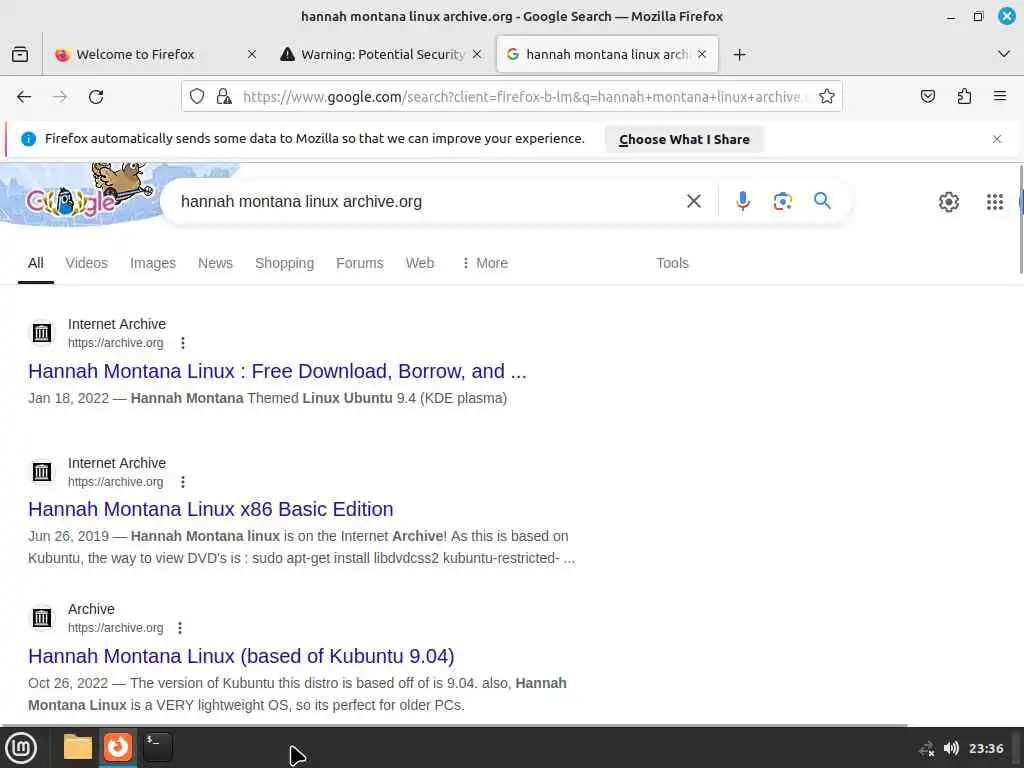
Task: Switch to Welcome to Firefox tab
Action: (x=155, y=54)
